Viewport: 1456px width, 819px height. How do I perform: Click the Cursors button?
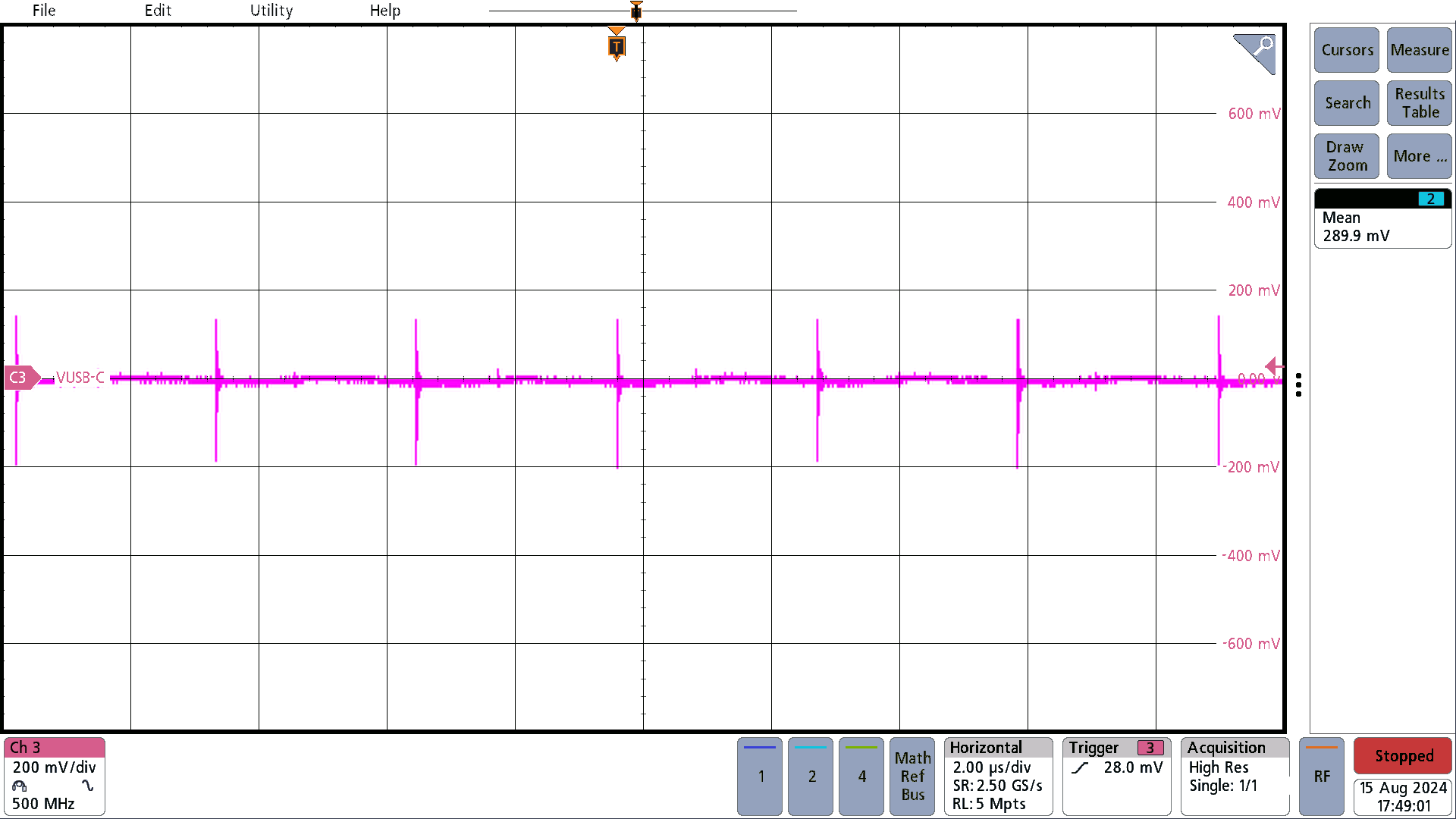point(1347,50)
